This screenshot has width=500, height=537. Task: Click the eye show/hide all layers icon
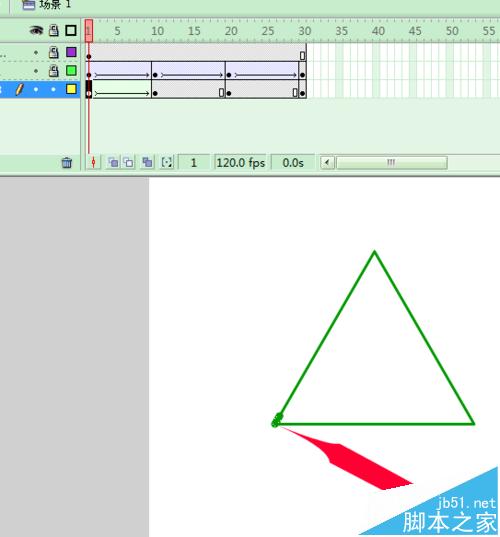pos(36,31)
